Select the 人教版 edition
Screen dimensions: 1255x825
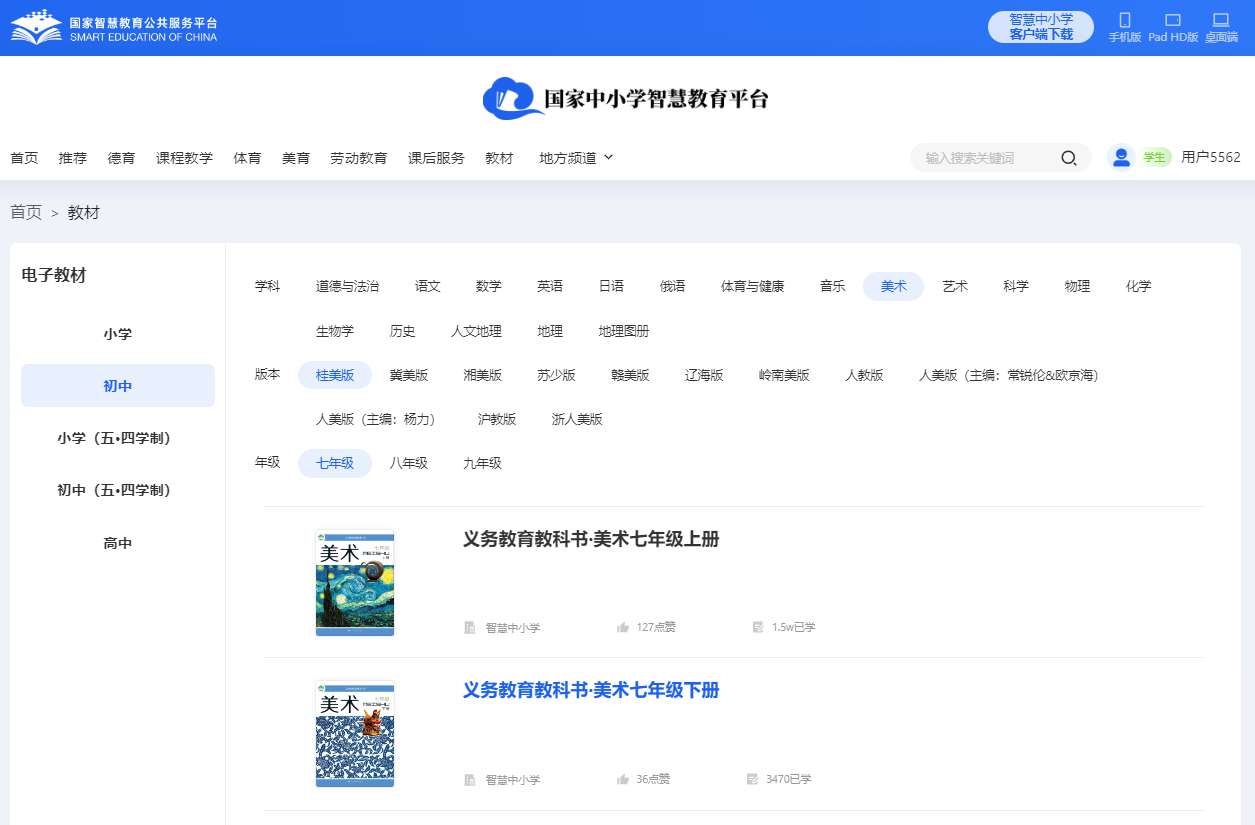865,375
